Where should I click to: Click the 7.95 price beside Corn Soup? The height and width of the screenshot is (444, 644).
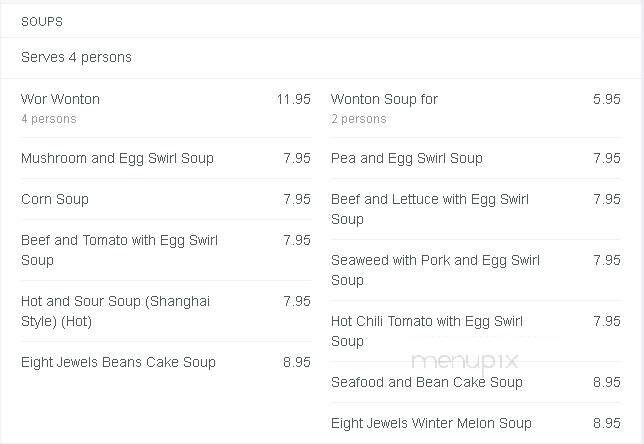[297, 199]
